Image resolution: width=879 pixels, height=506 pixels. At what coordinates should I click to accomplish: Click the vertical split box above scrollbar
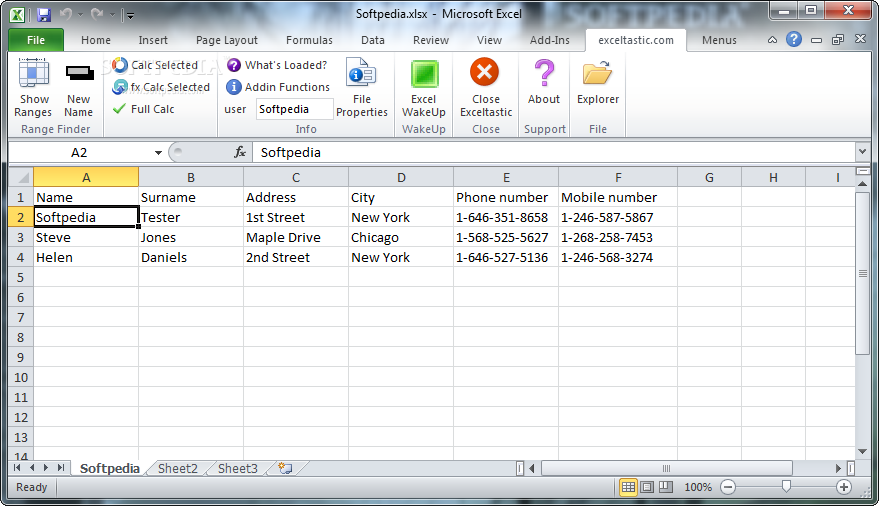tap(862, 171)
